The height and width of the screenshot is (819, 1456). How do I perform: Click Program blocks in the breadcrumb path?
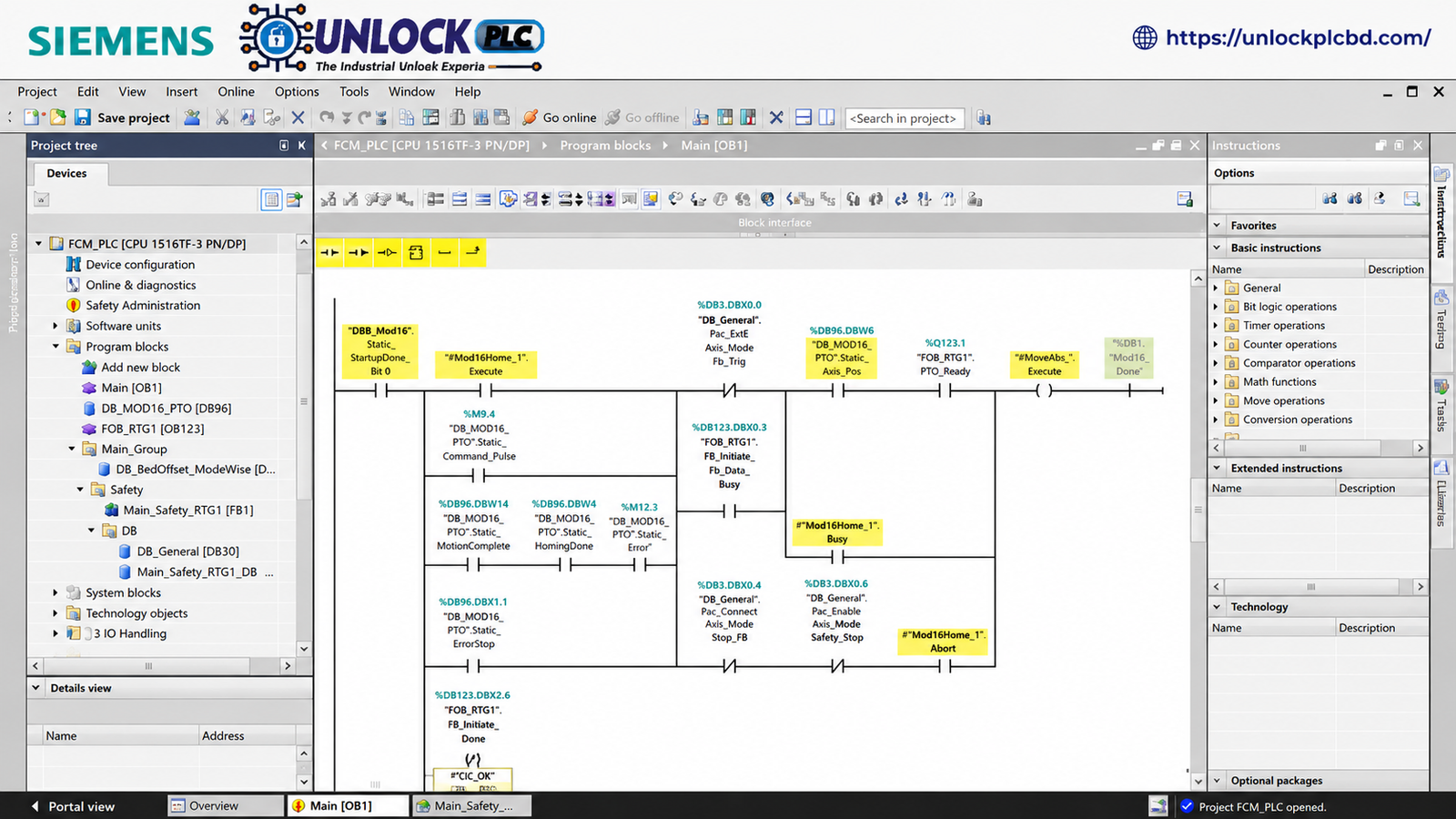(605, 146)
